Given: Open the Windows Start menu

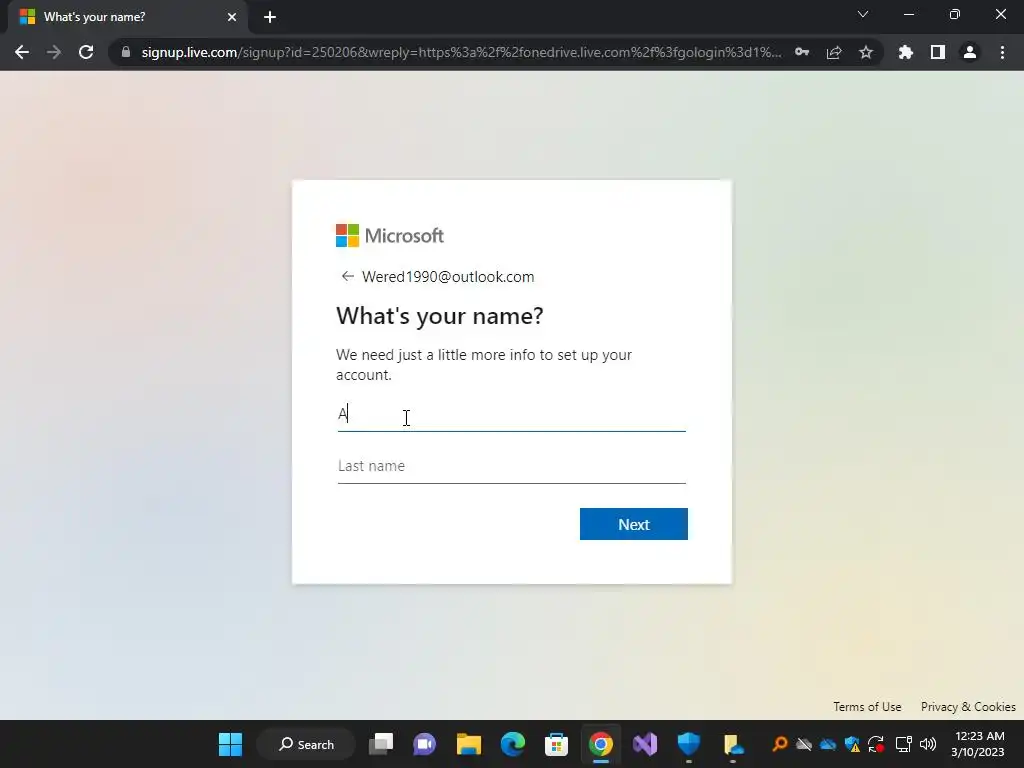Looking at the screenshot, I should click(231, 744).
